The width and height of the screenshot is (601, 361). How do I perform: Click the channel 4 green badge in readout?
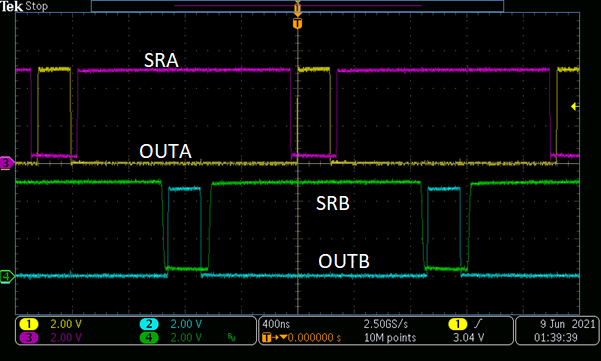click(149, 338)
